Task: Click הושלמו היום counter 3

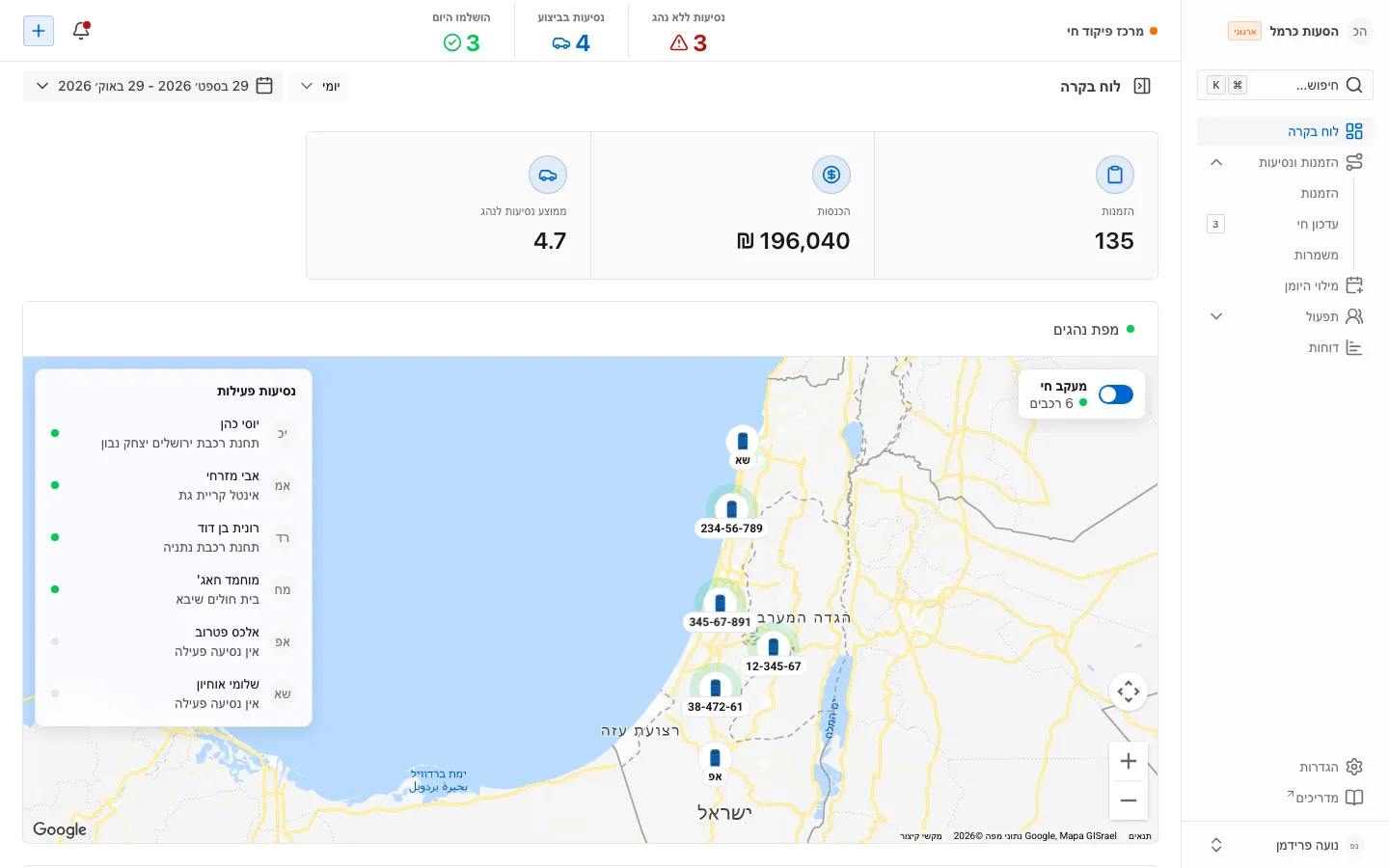Action: pyautogui.click(x=461, y=32)
